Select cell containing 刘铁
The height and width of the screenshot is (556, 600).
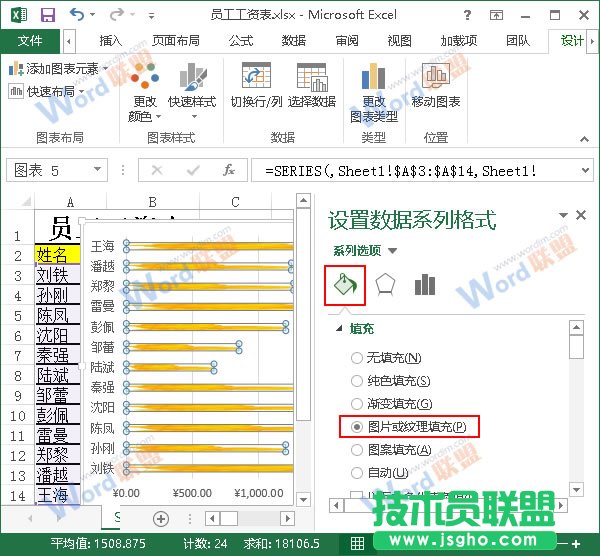(58, 275)
